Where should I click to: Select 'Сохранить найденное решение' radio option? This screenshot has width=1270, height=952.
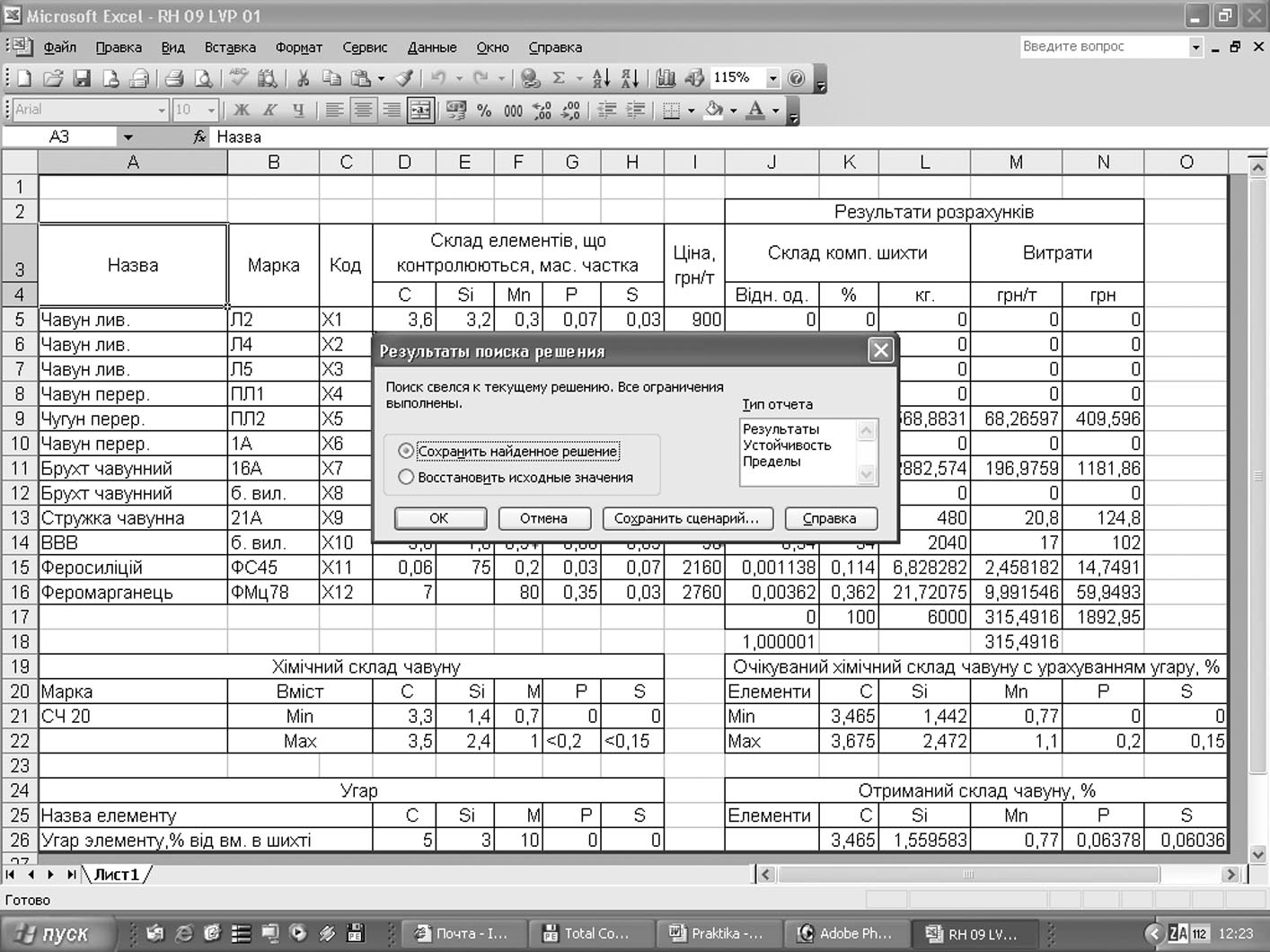406,452
